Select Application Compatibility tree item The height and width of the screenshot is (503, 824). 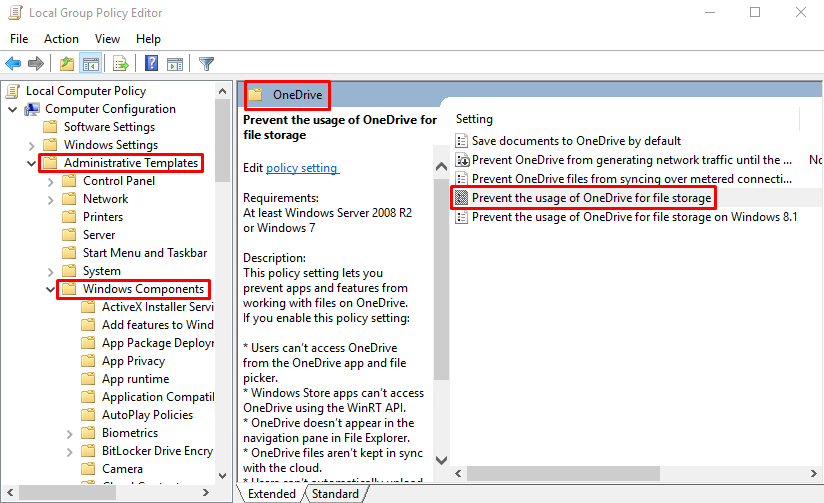158,396
